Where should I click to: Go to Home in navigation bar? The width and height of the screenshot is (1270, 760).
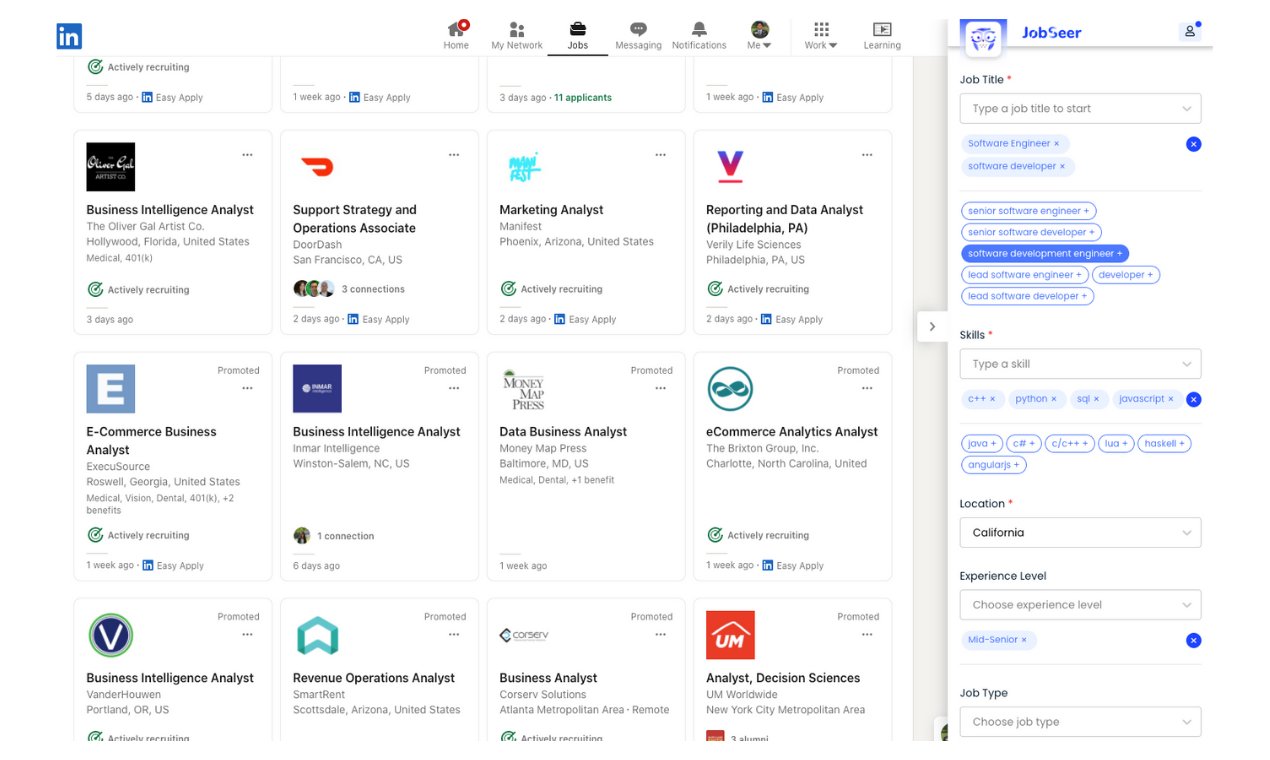(x=456, y=35)
